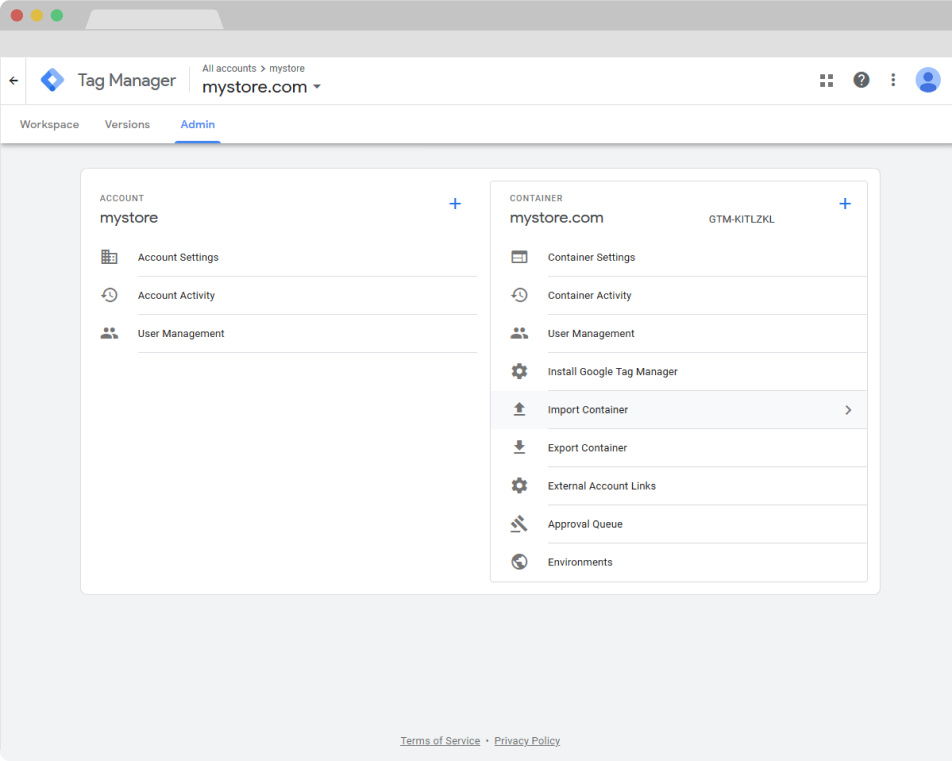Open Account Settings
952x761 pixels.
(178, 258)
